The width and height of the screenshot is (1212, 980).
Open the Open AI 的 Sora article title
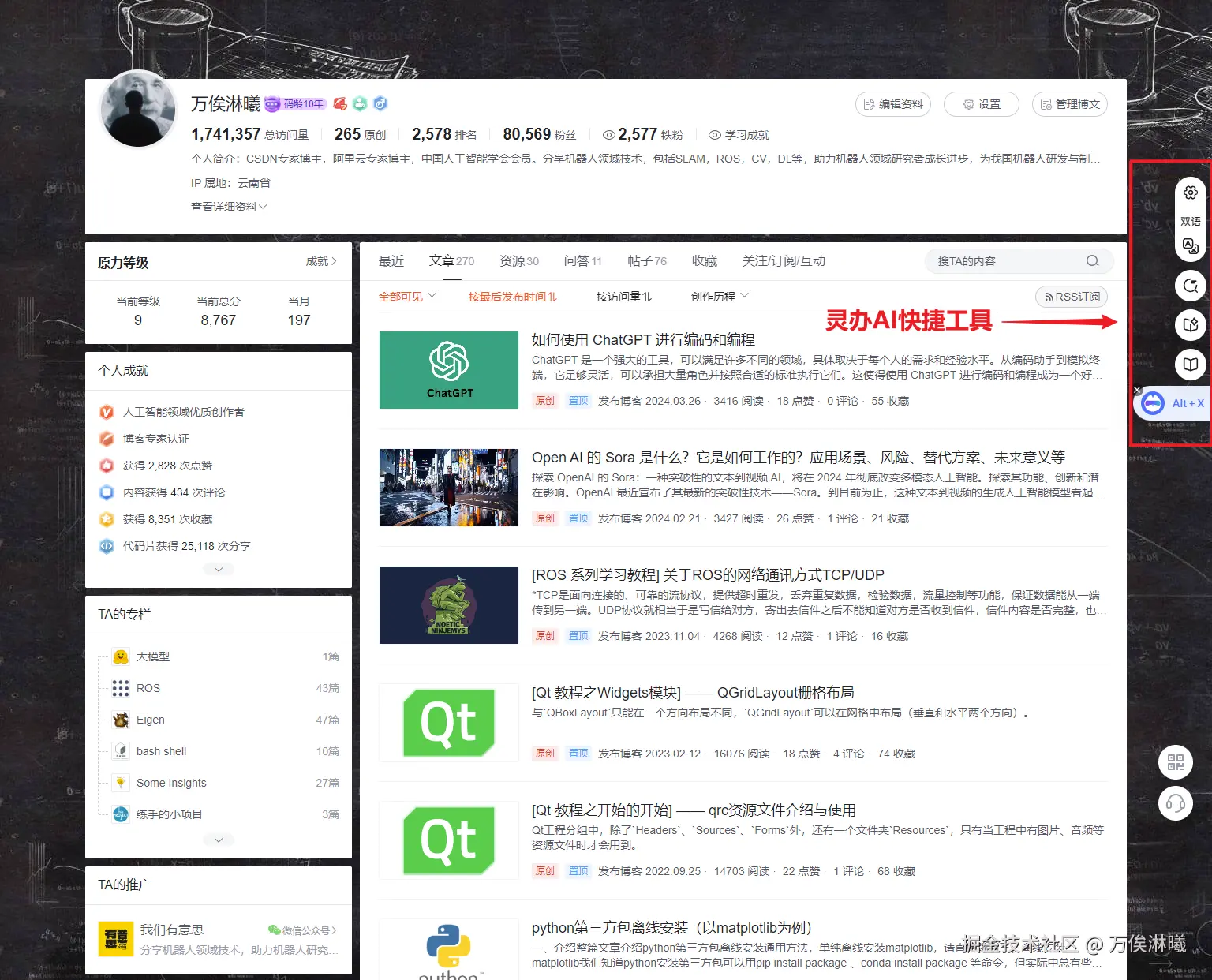(x=799, y=458)
